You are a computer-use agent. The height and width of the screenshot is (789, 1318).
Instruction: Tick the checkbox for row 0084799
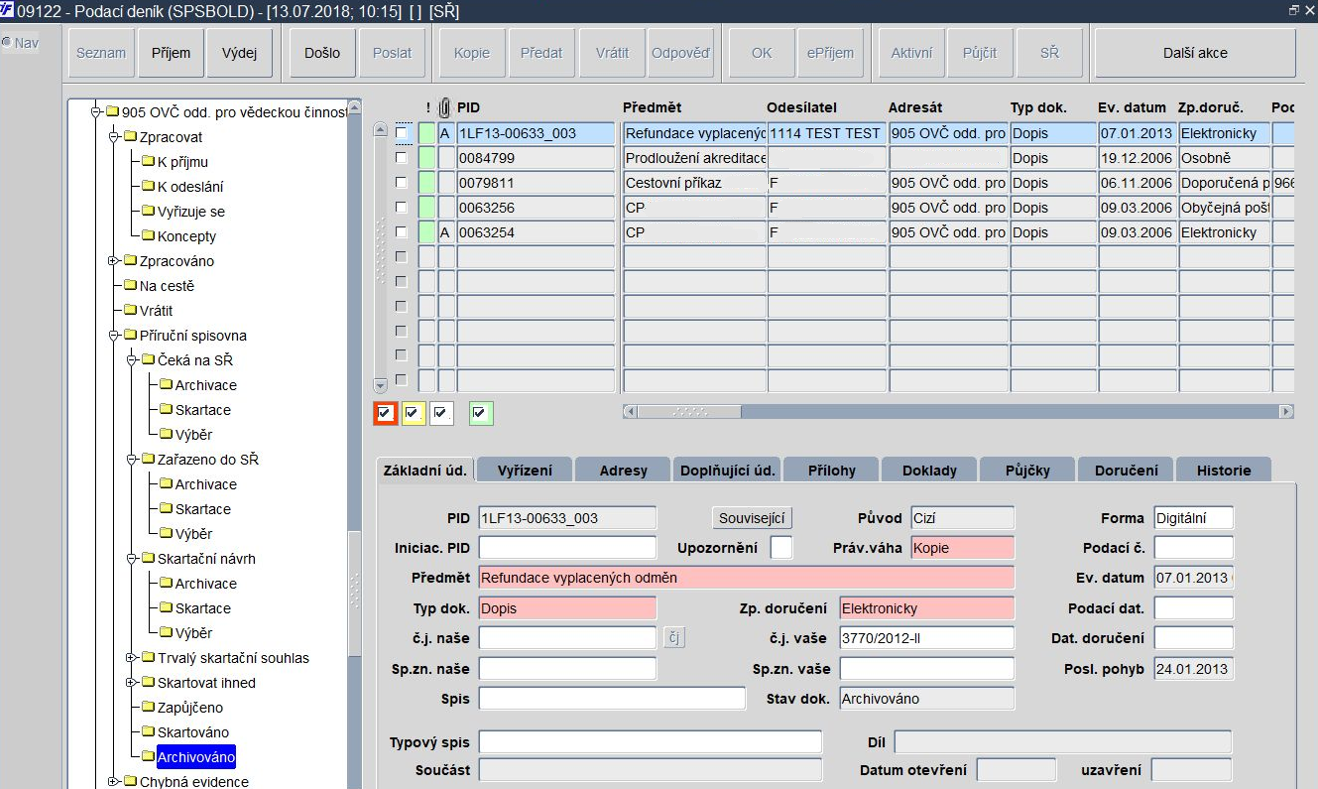tap(401, 158)
